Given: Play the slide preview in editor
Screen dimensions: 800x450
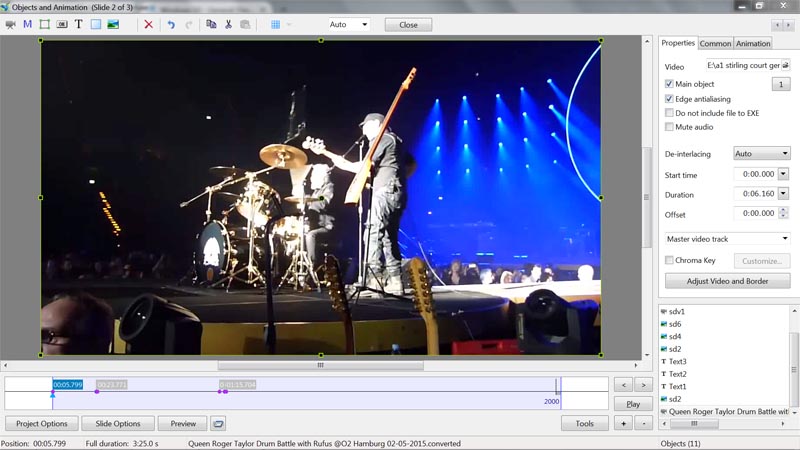Looking at the screenshot, I should (633, 404).
